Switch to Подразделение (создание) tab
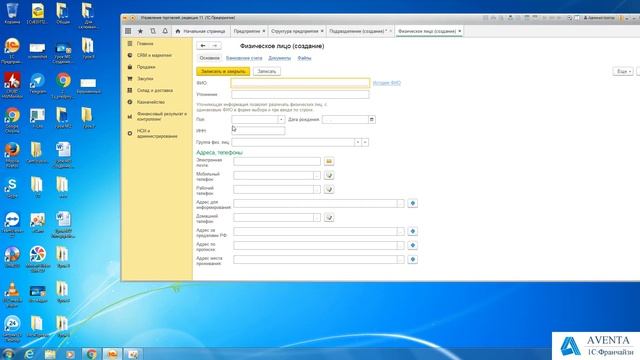 point(357,31)
